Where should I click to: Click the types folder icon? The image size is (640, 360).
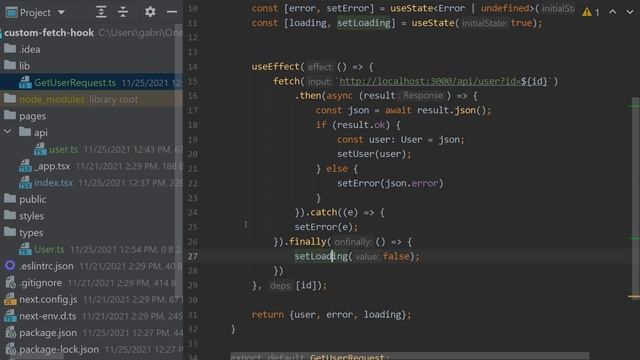tap(10, 232)
